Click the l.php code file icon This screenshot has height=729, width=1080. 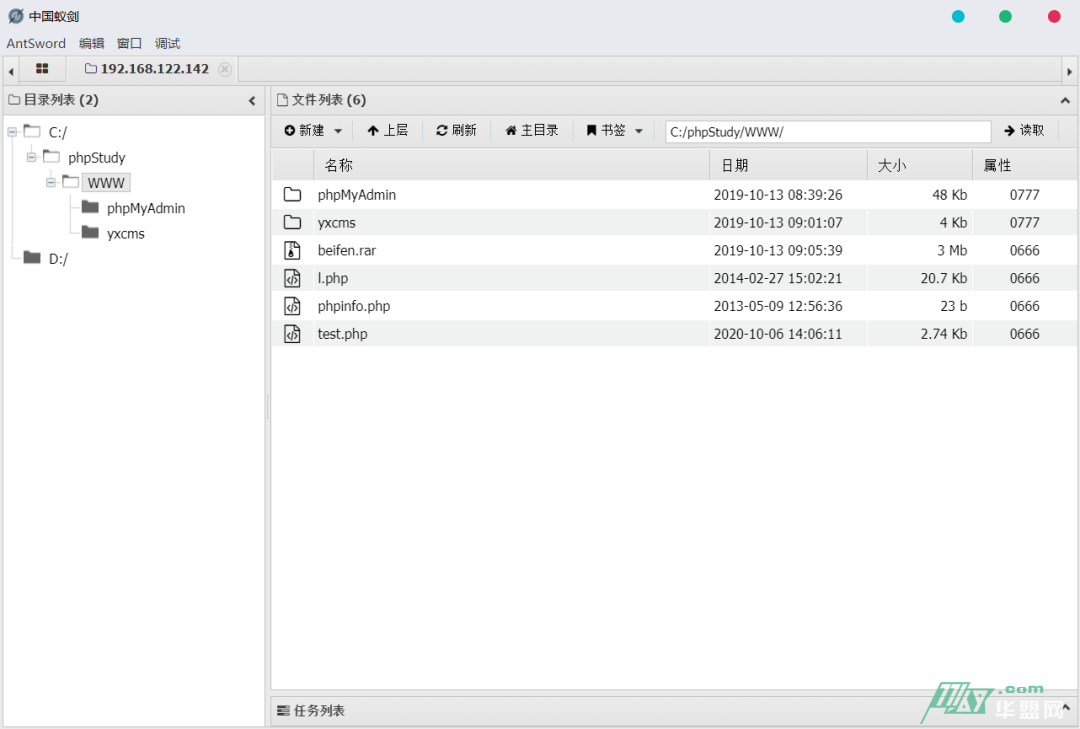click(292, 279)
